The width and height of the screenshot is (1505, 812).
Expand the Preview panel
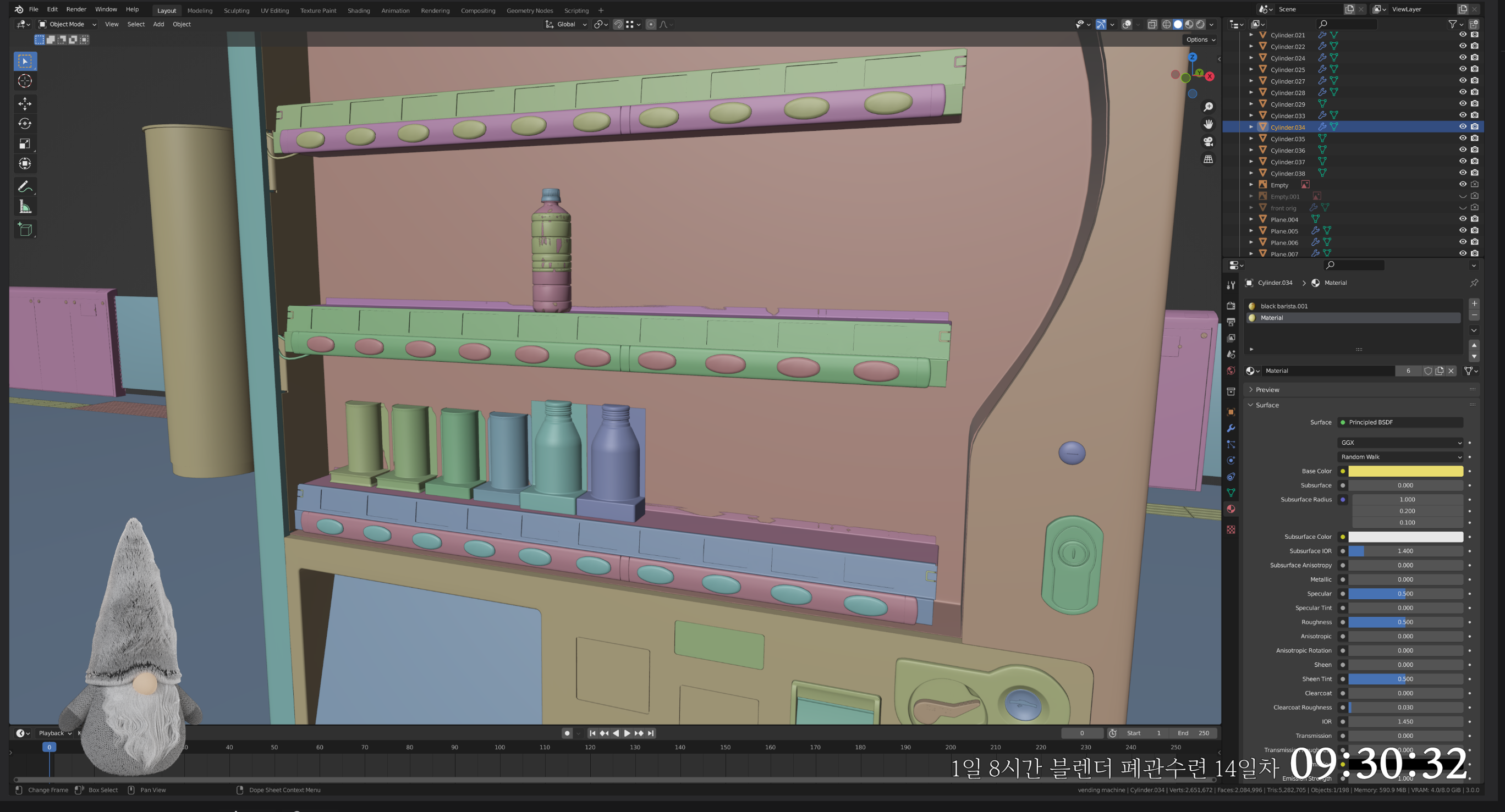[x=1267, y=389]
